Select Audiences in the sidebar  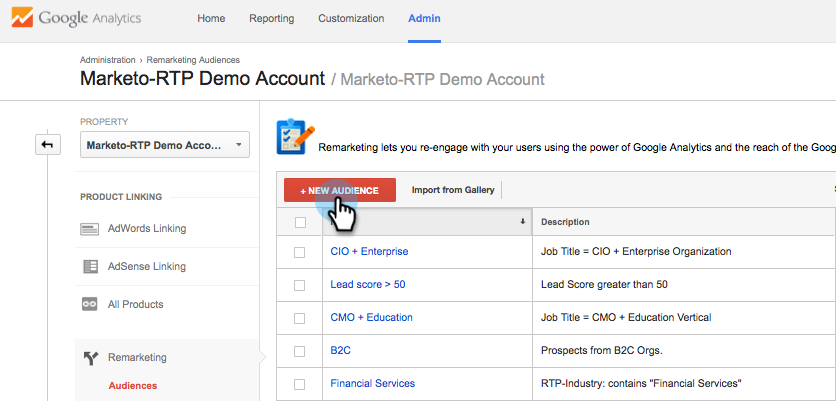pos(132,385)
